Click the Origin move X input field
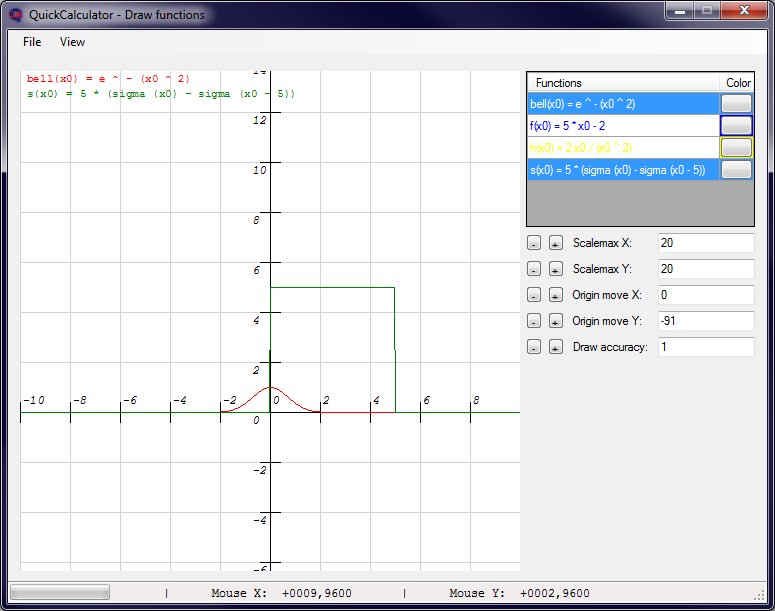This screenshot has width=775, height=611. (x=706, y=295)
